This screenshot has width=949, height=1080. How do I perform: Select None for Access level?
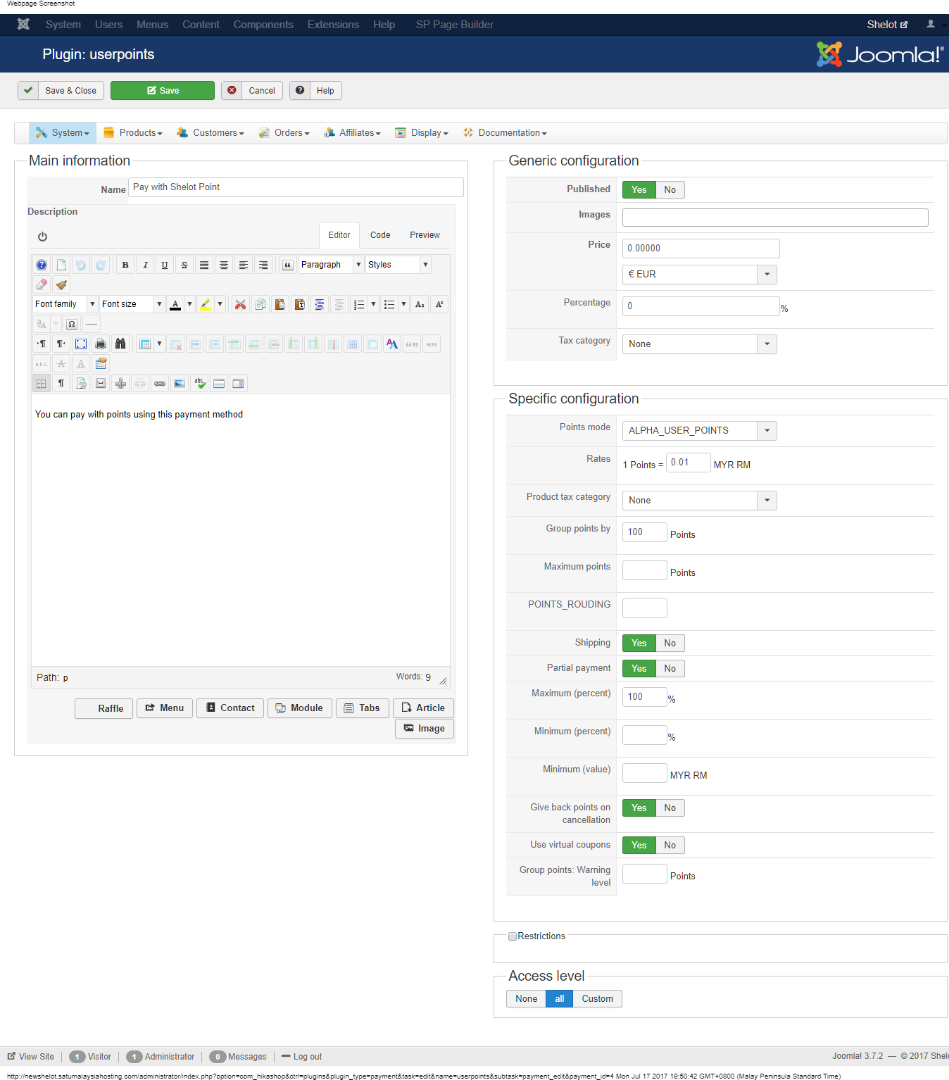click(x=526, y=999)
